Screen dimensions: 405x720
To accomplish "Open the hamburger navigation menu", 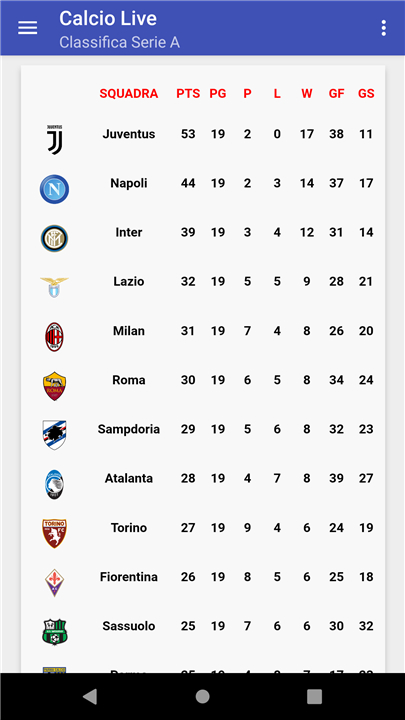I will [28, 28].
